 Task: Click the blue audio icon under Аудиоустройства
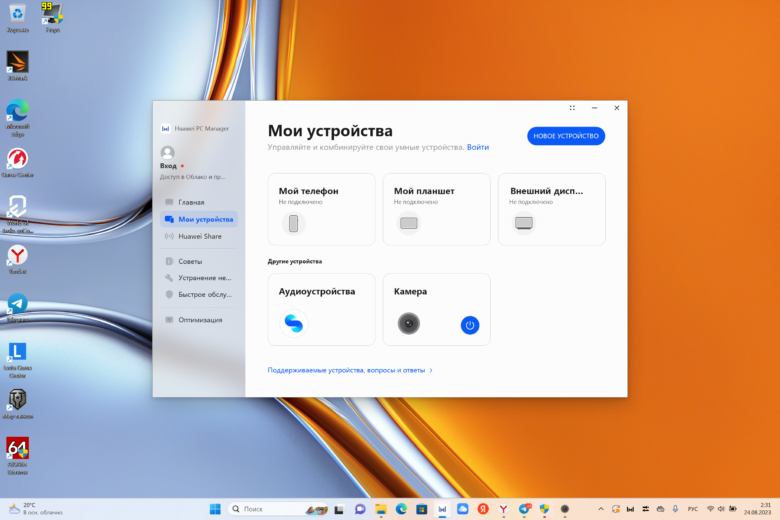(x=293, y=323)
